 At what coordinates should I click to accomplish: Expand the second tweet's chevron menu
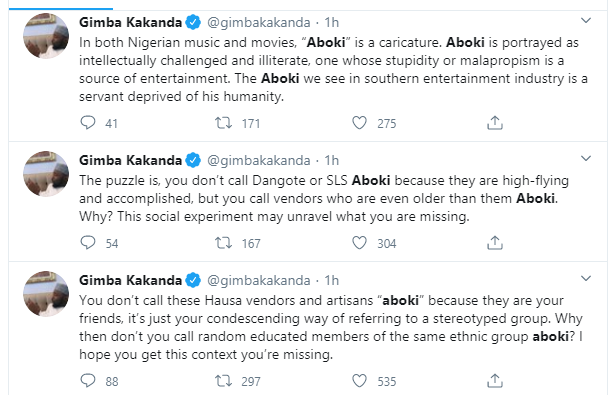586,158
